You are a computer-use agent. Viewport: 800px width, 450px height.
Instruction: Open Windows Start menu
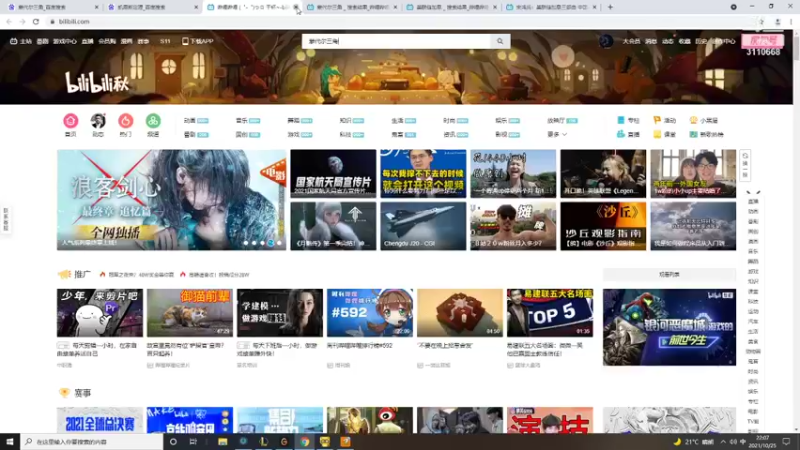[10, 441]
